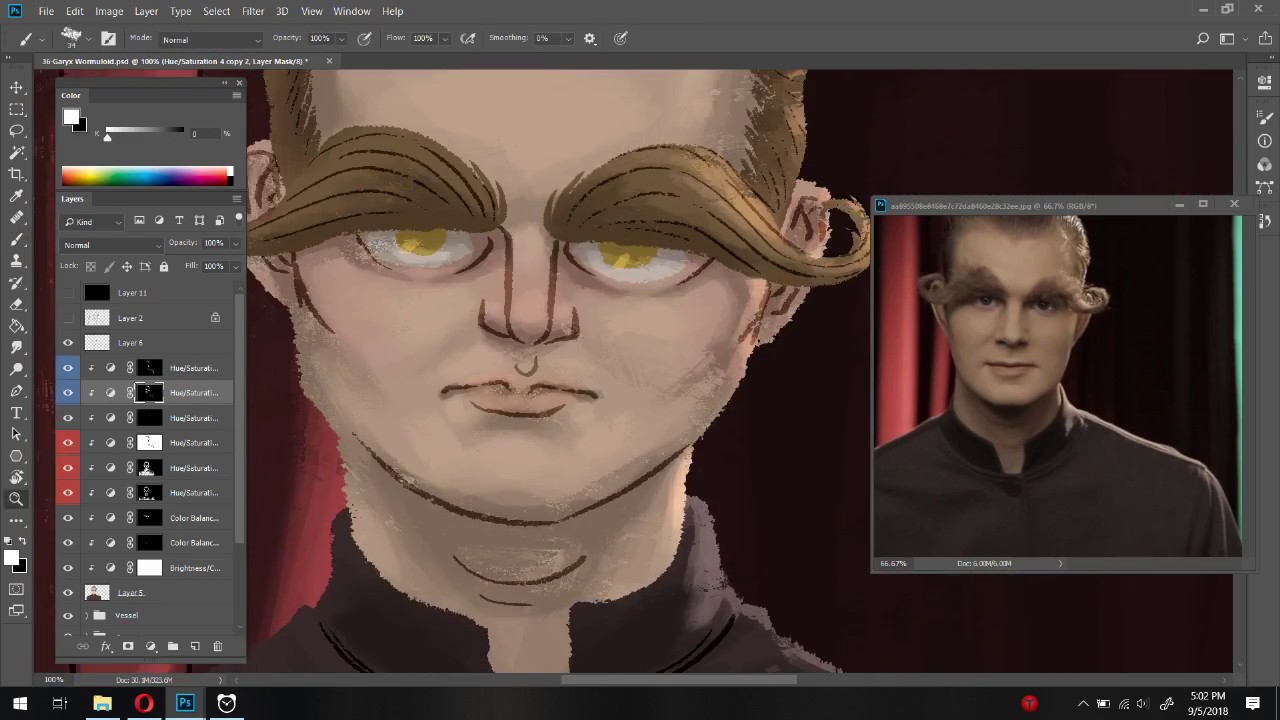Open the layer filter Kind dropdown

93,222
